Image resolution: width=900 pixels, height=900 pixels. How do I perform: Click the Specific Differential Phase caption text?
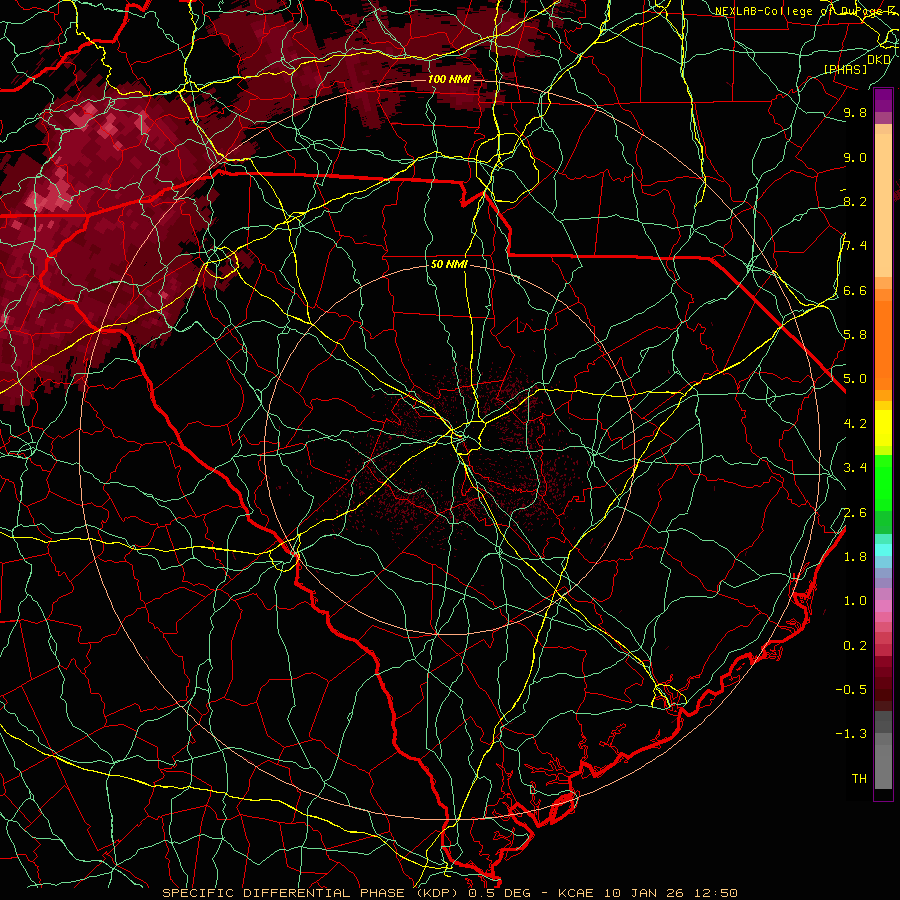(x=449, y=893)
